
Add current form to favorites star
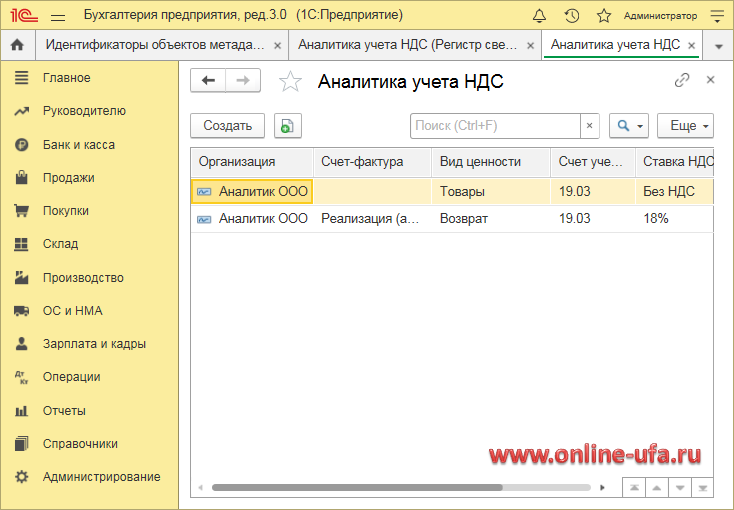coord(290,82)
